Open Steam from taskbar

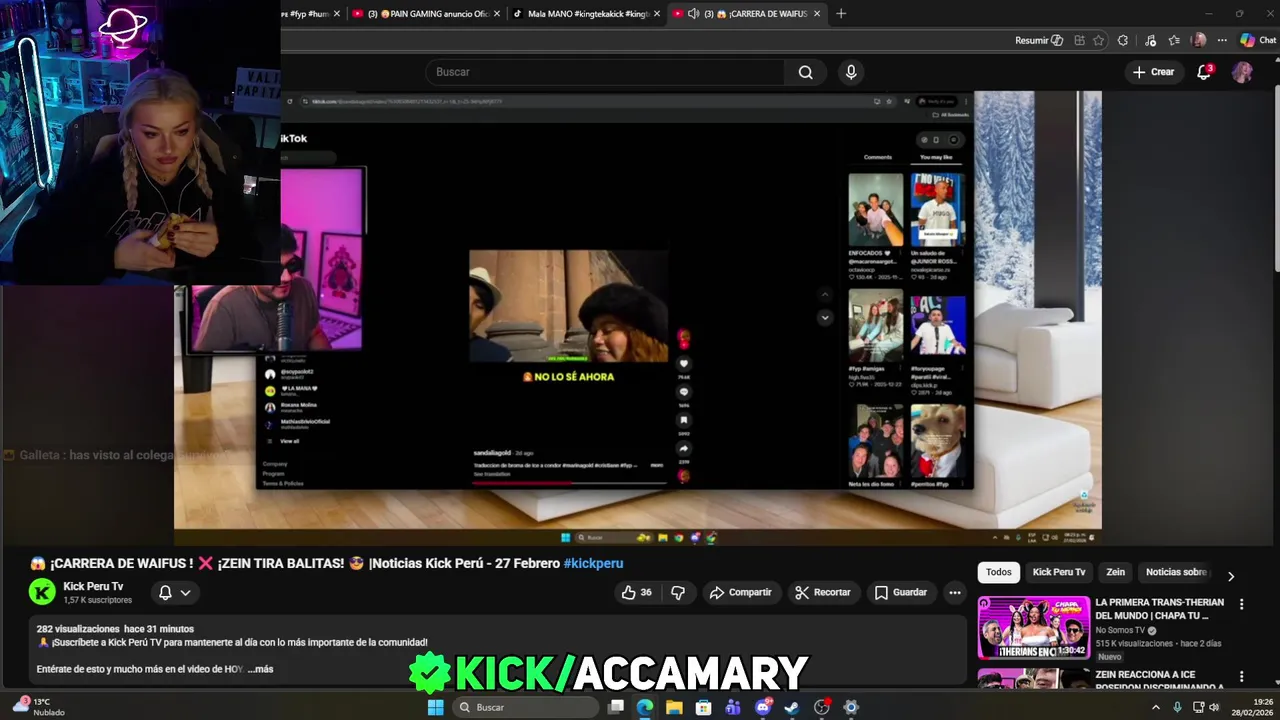[792, 707]
